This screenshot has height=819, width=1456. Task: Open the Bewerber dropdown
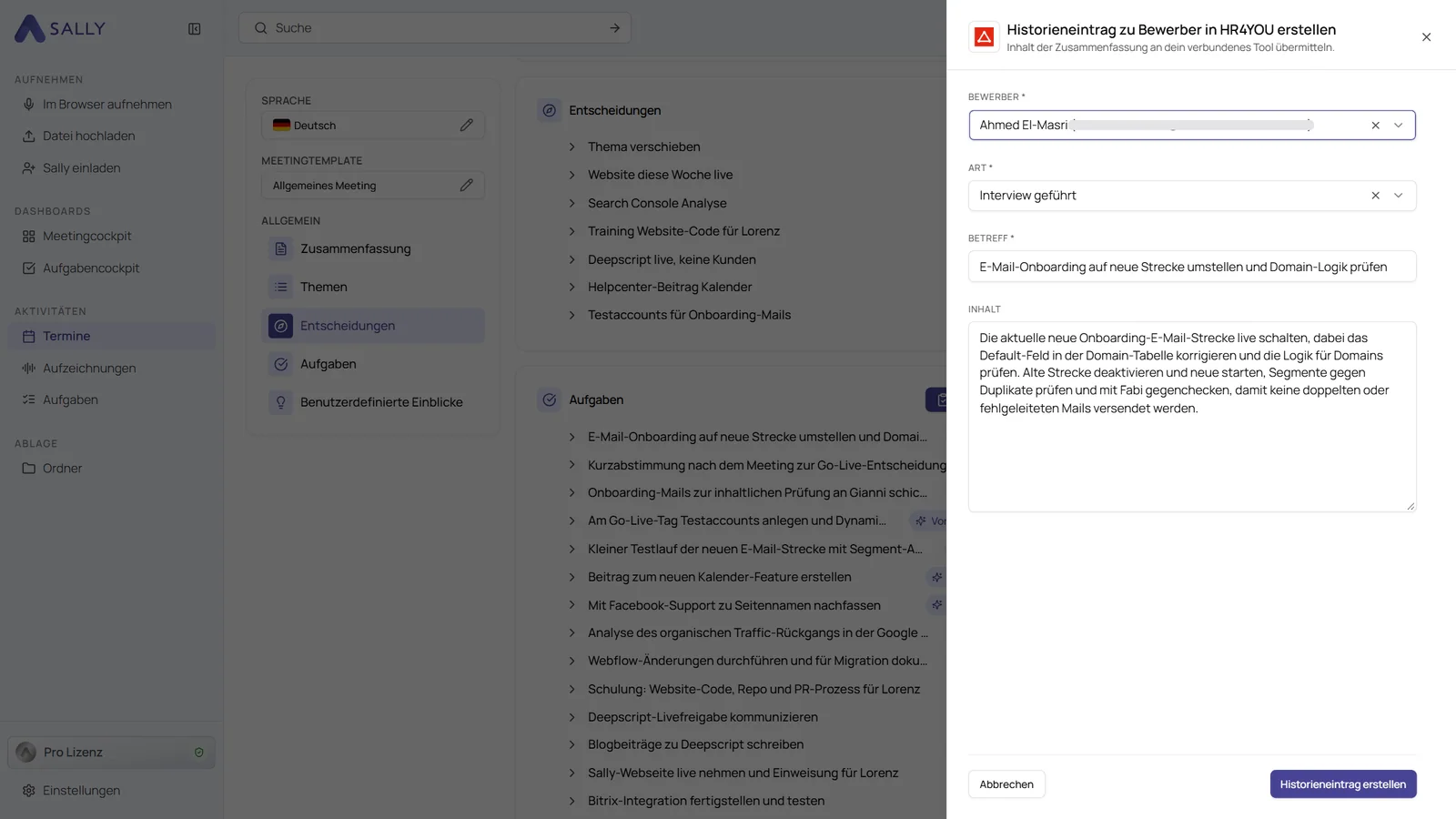(1399, 126)
